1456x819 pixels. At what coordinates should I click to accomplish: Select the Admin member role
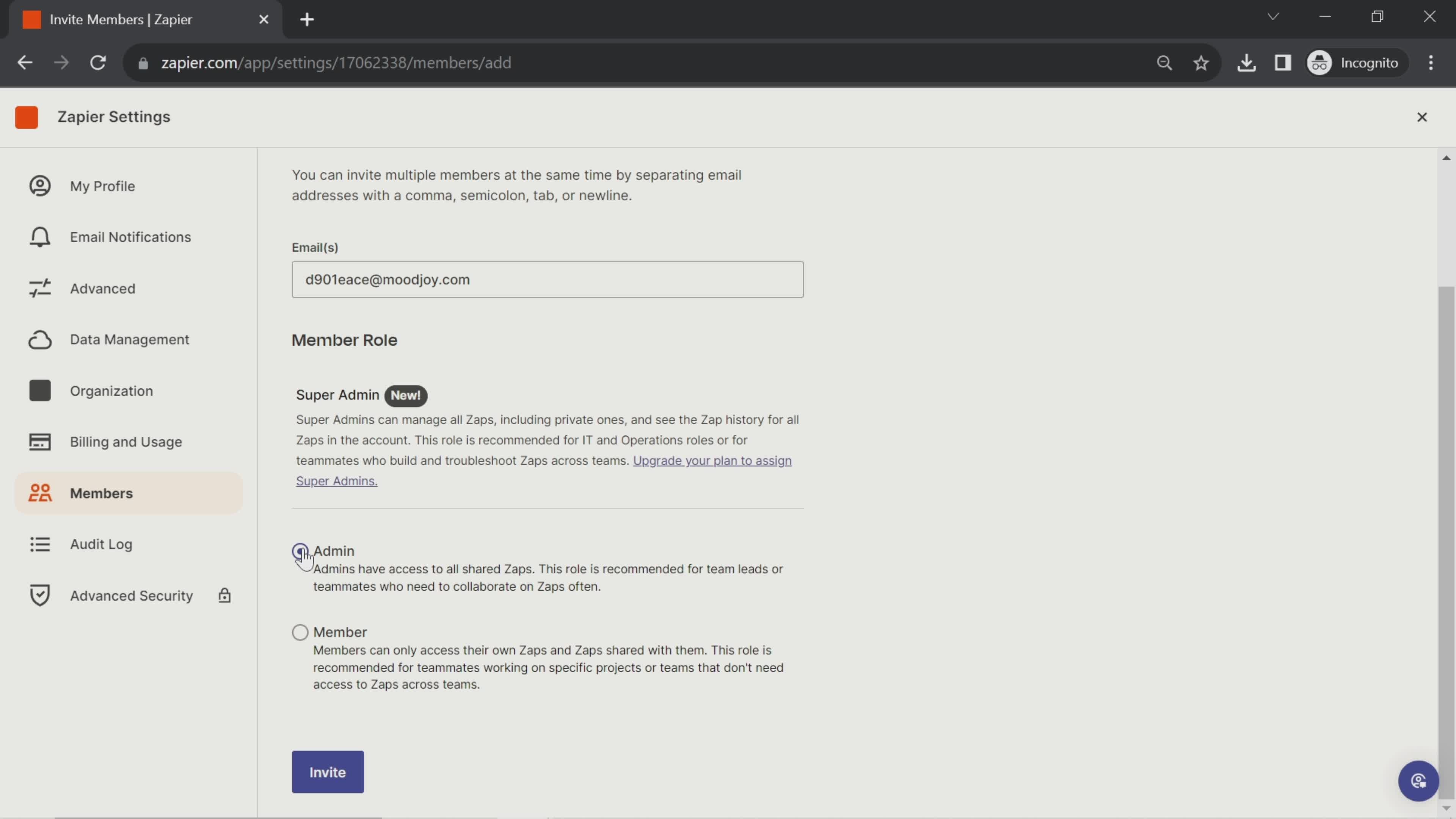300,551
